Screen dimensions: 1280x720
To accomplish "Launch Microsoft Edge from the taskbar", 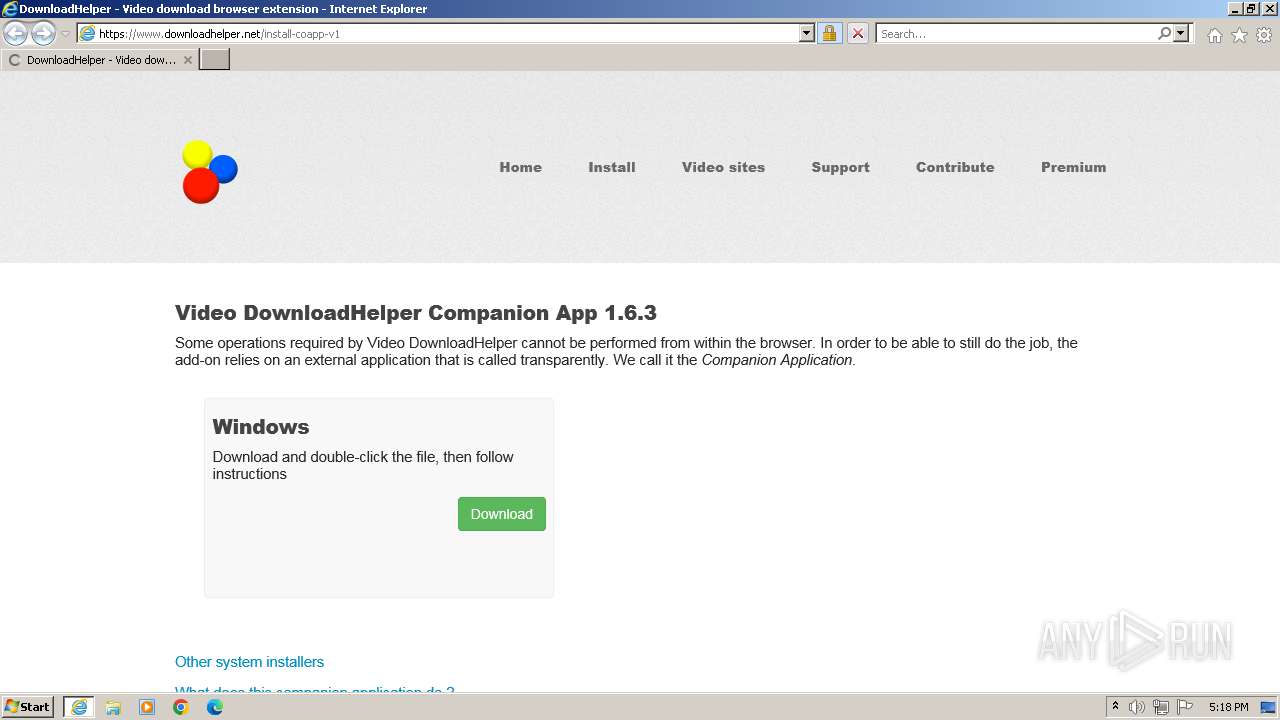I will [x=215, y=707].
